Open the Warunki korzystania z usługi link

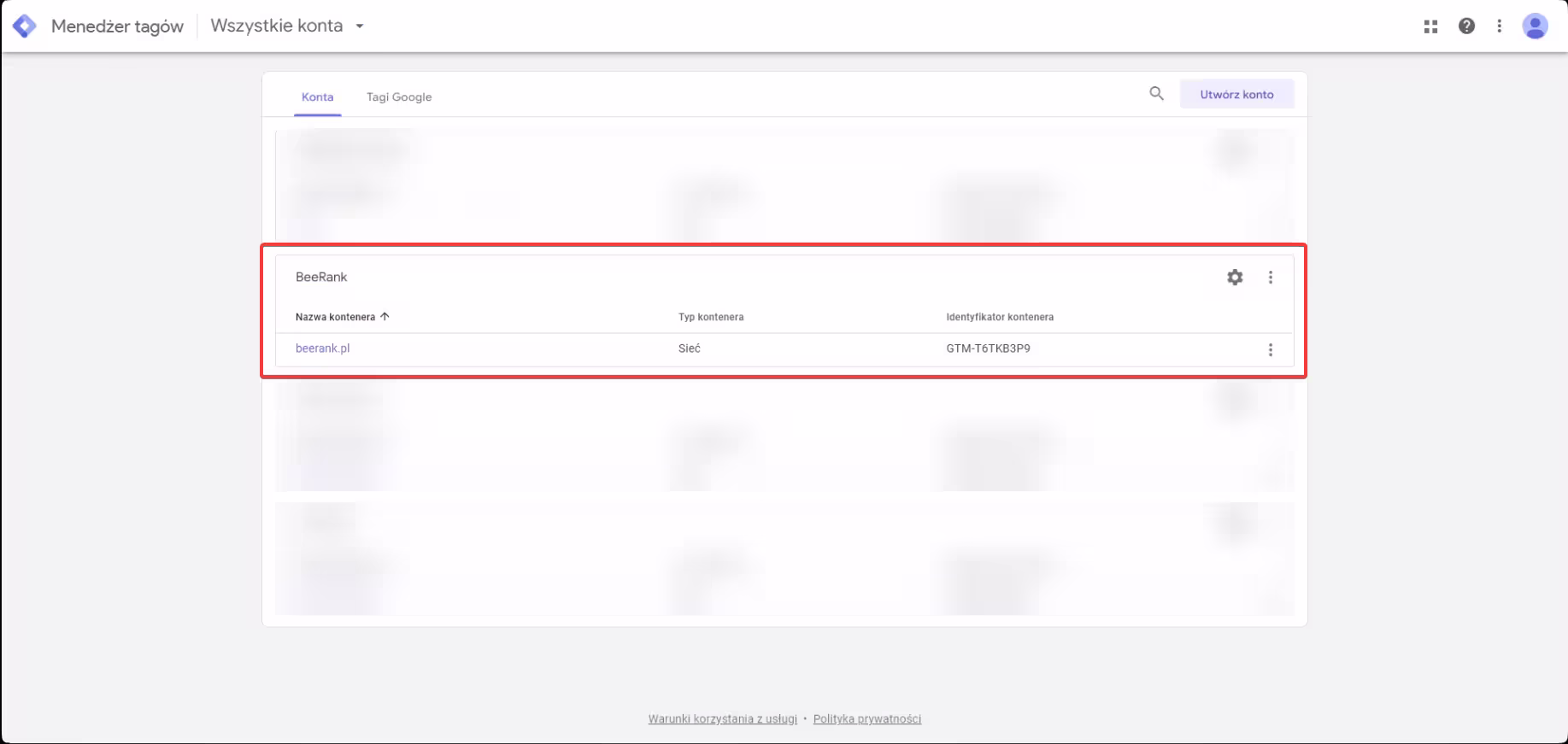tap(722, 719)
